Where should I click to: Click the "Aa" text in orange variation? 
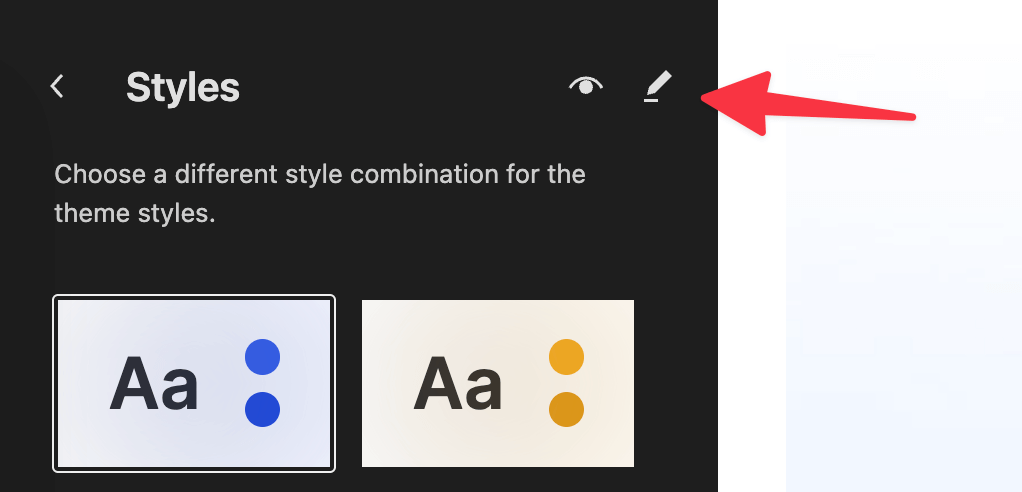click(x=457, y=384)
